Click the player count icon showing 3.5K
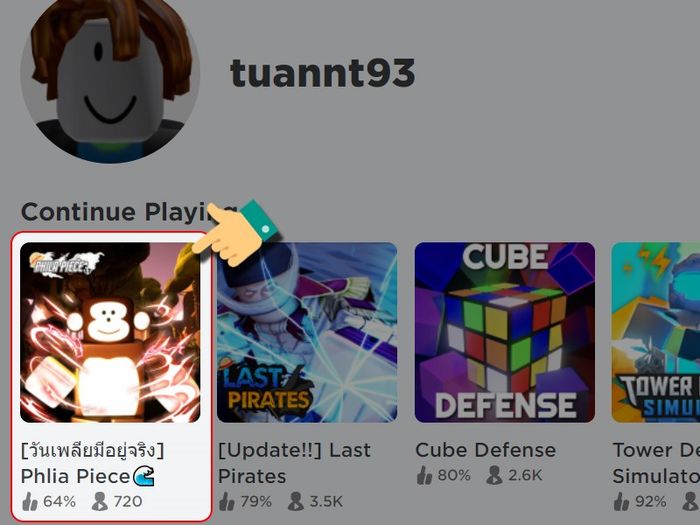This screenshot has height=525, width=700. click(x=296, y=501)
